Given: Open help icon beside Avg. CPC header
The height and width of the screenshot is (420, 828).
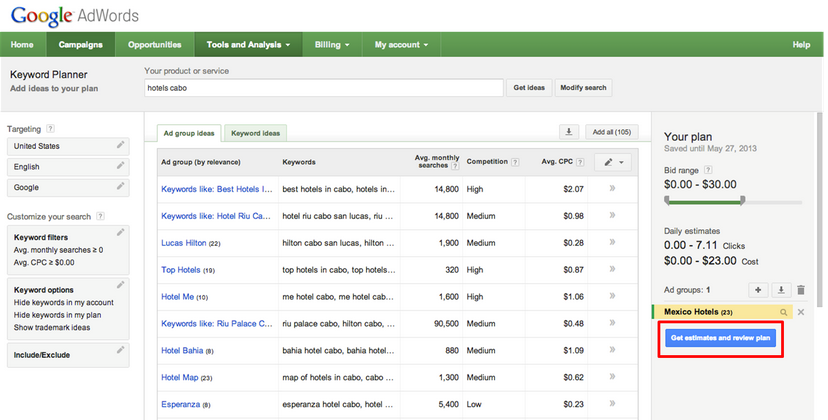Looking at the screenshot, I should pos(580,162).
